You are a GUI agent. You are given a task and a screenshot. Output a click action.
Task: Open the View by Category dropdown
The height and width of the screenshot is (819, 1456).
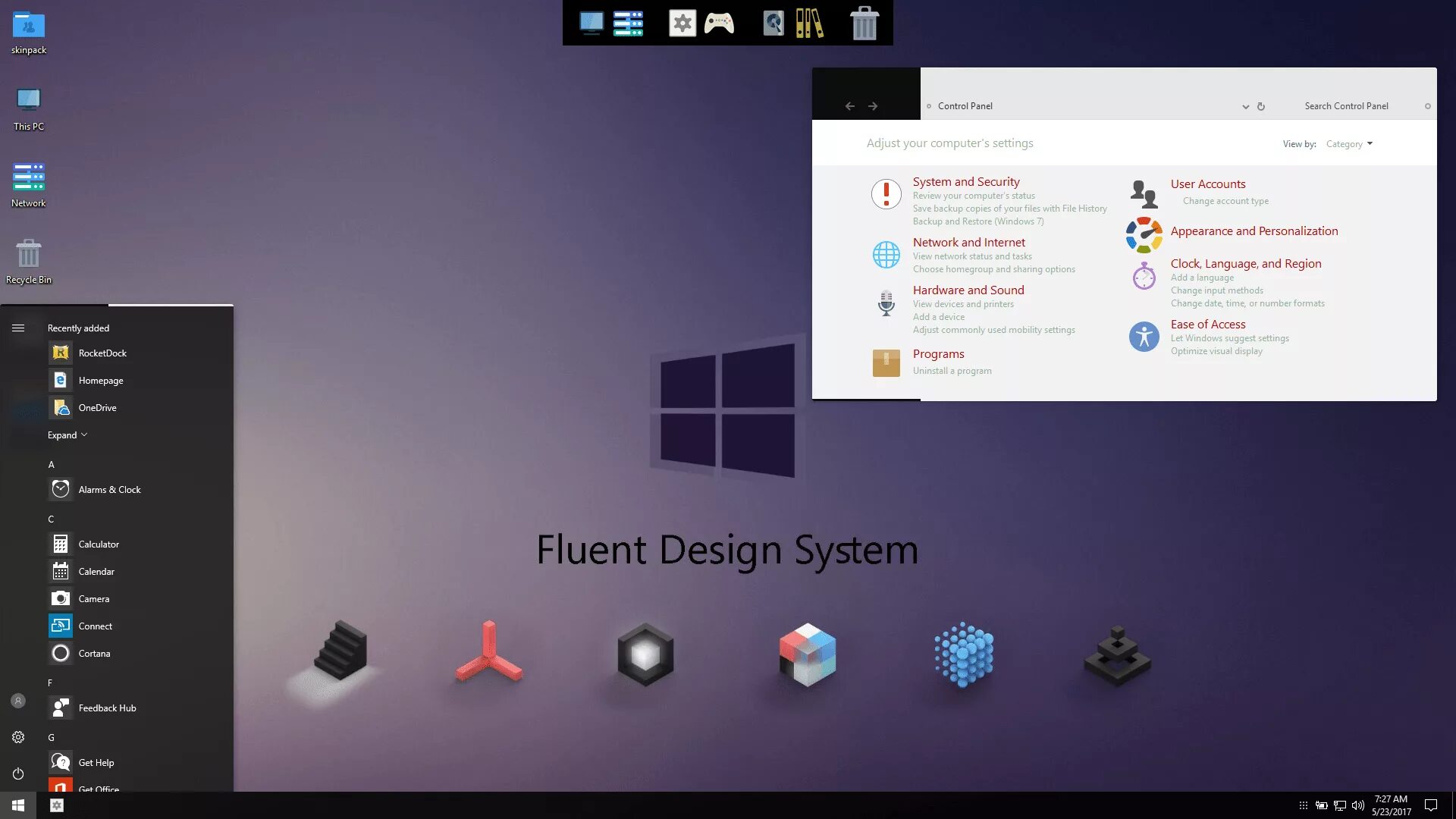[x=1349, y=144]
